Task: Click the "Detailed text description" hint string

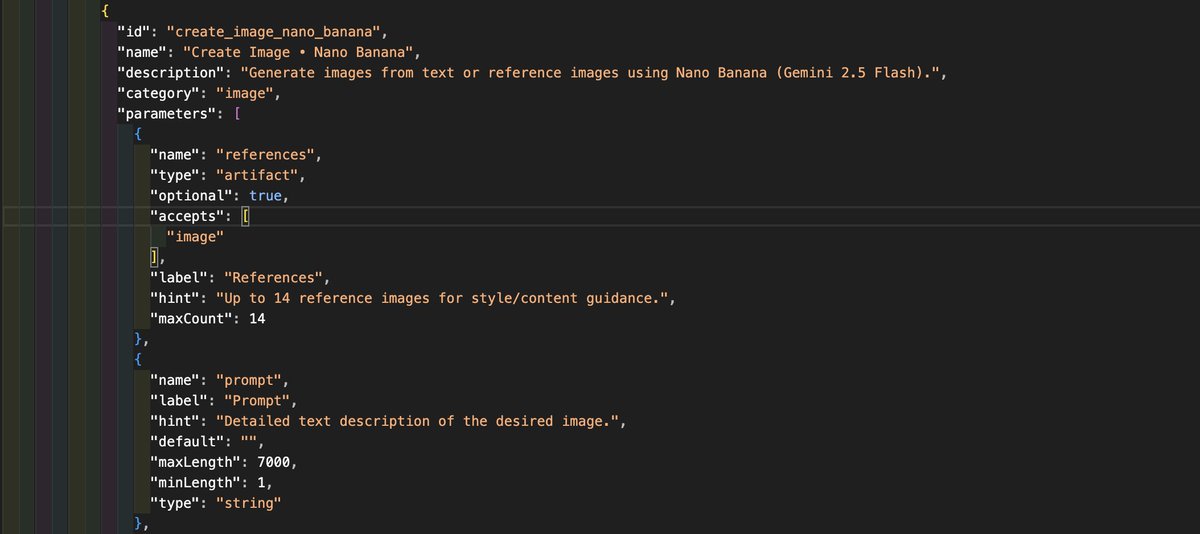Action: (x=419, y=421)
